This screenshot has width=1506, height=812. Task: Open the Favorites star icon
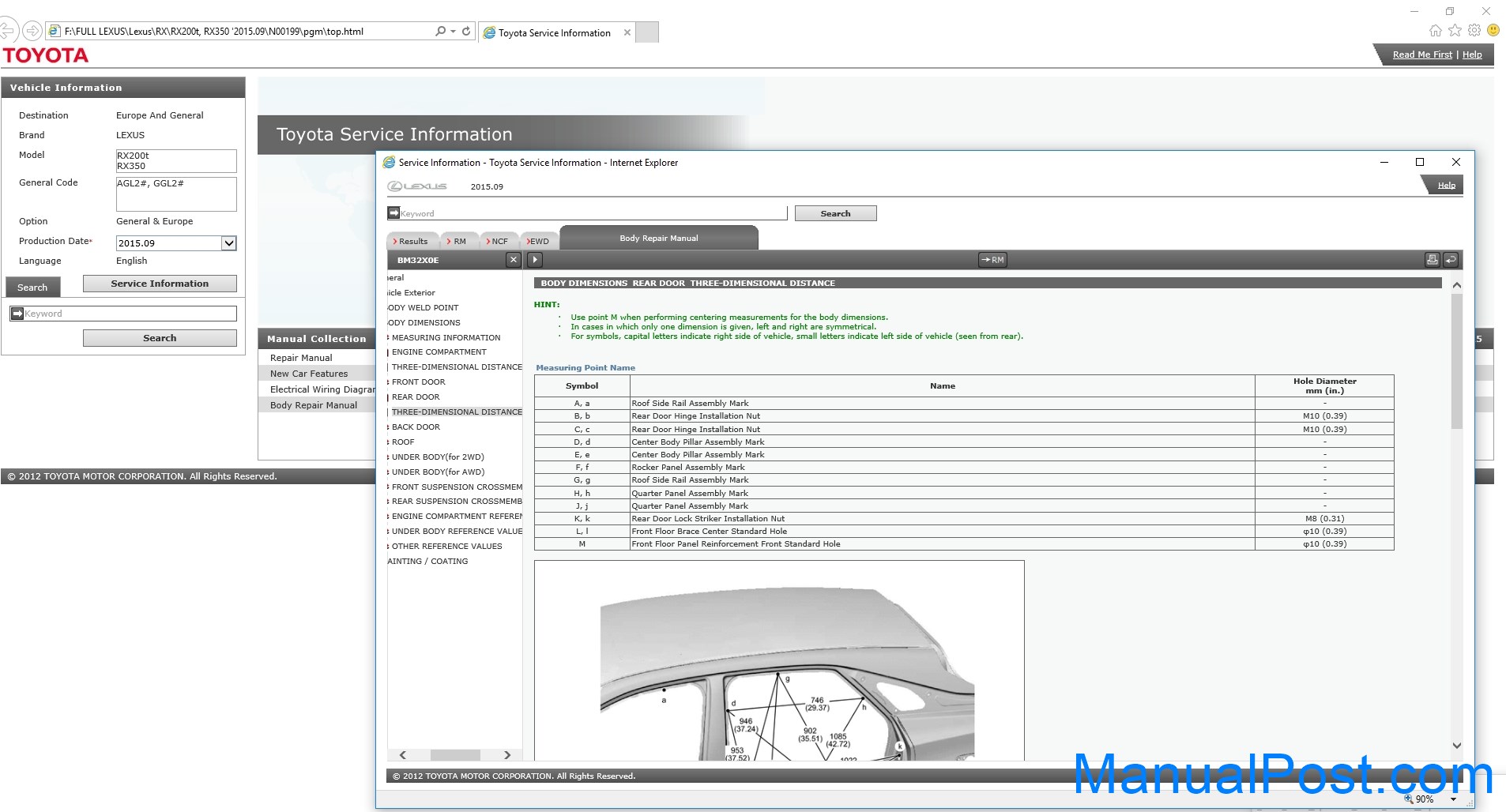click(x=1455, y=31)
